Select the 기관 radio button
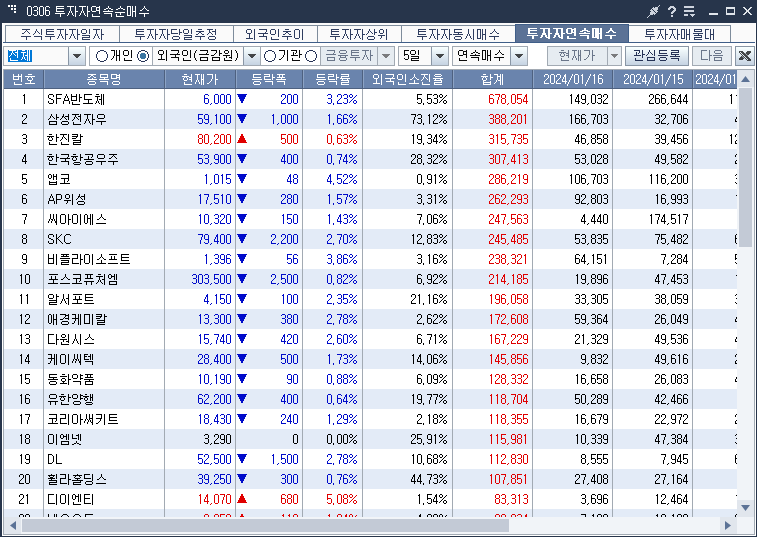The width and height of the screenshot is (757, 537). [269, 56]
